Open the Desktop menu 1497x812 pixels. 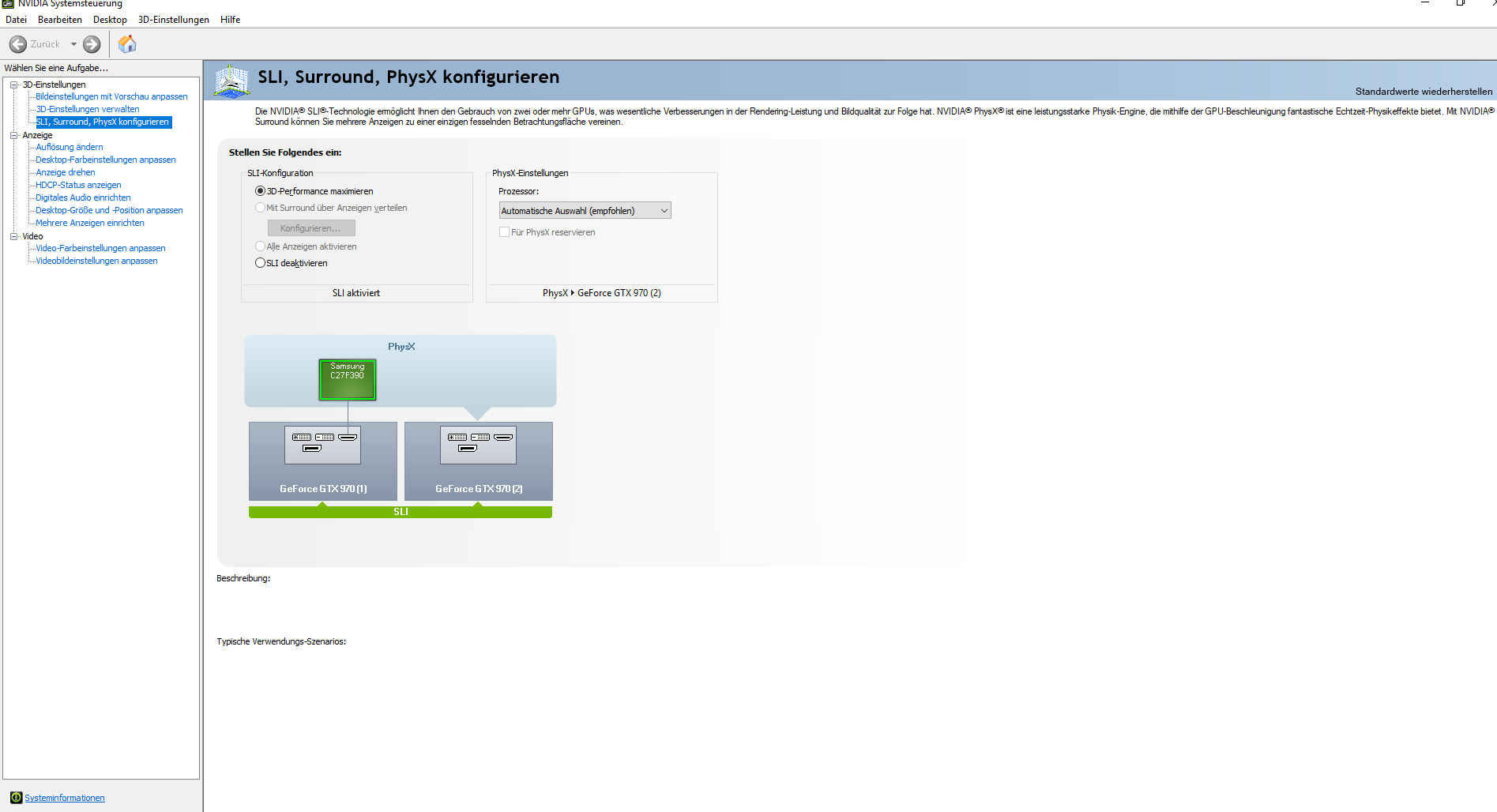point(110,20)
